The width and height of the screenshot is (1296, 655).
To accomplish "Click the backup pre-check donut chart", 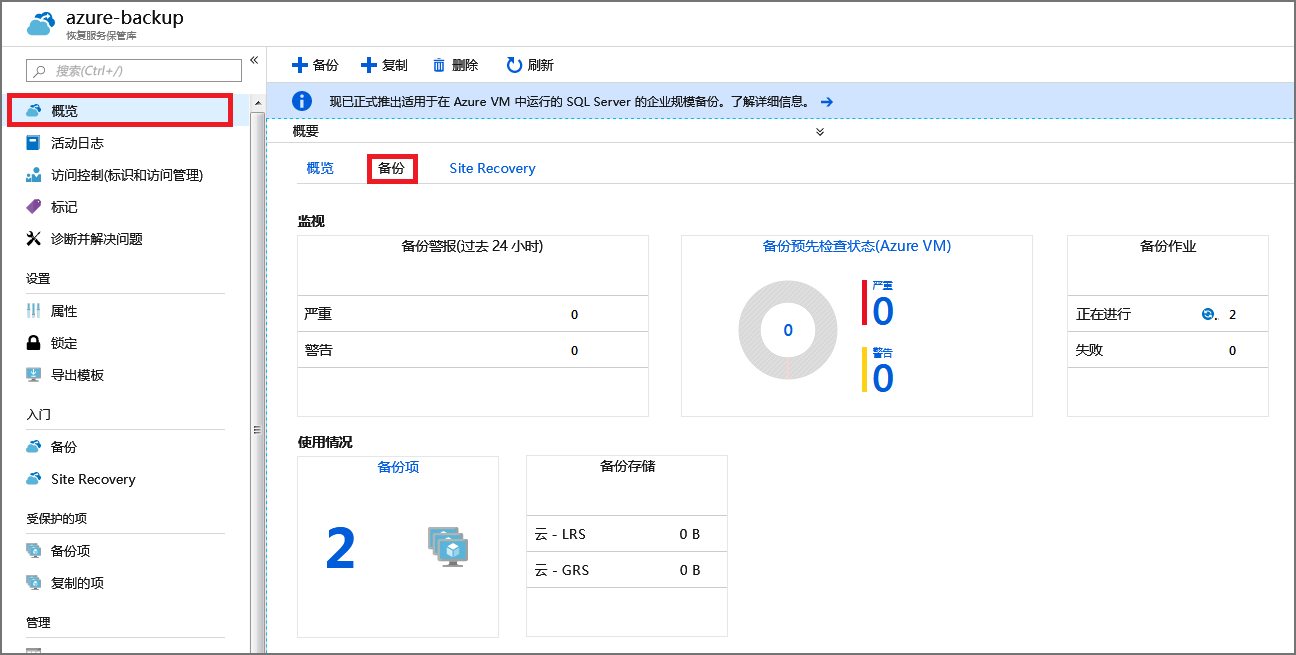I will click(787, 329).
